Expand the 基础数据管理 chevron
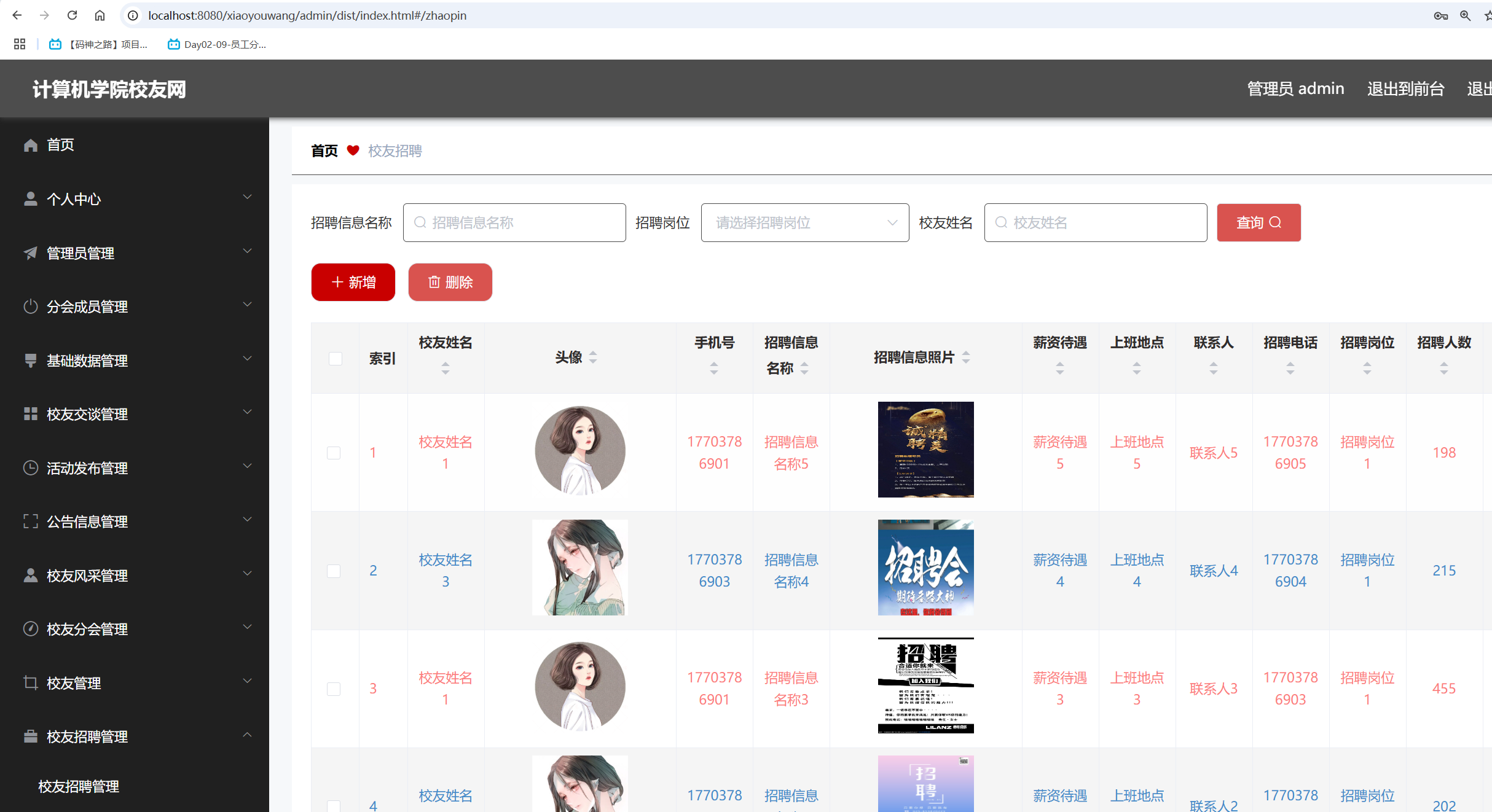Screen dimensions: 1492x812 [x=248, y=359]
